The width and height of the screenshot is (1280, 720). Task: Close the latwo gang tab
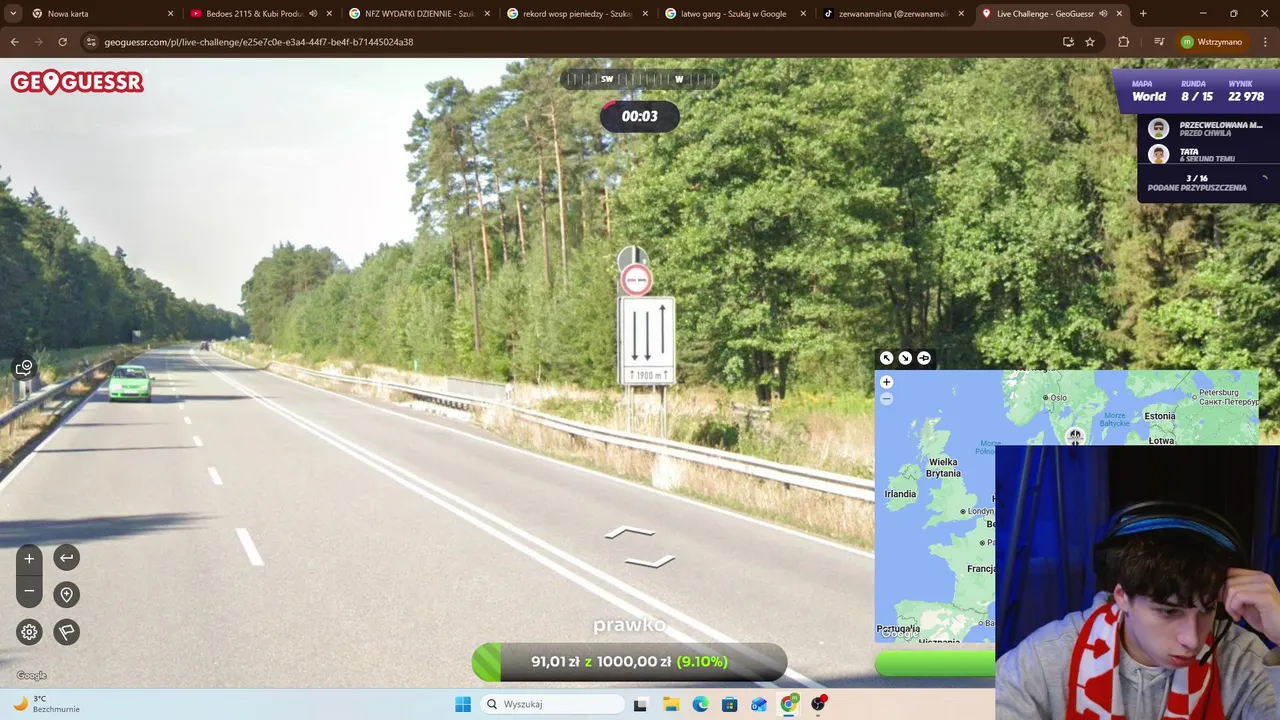(803, 14)
